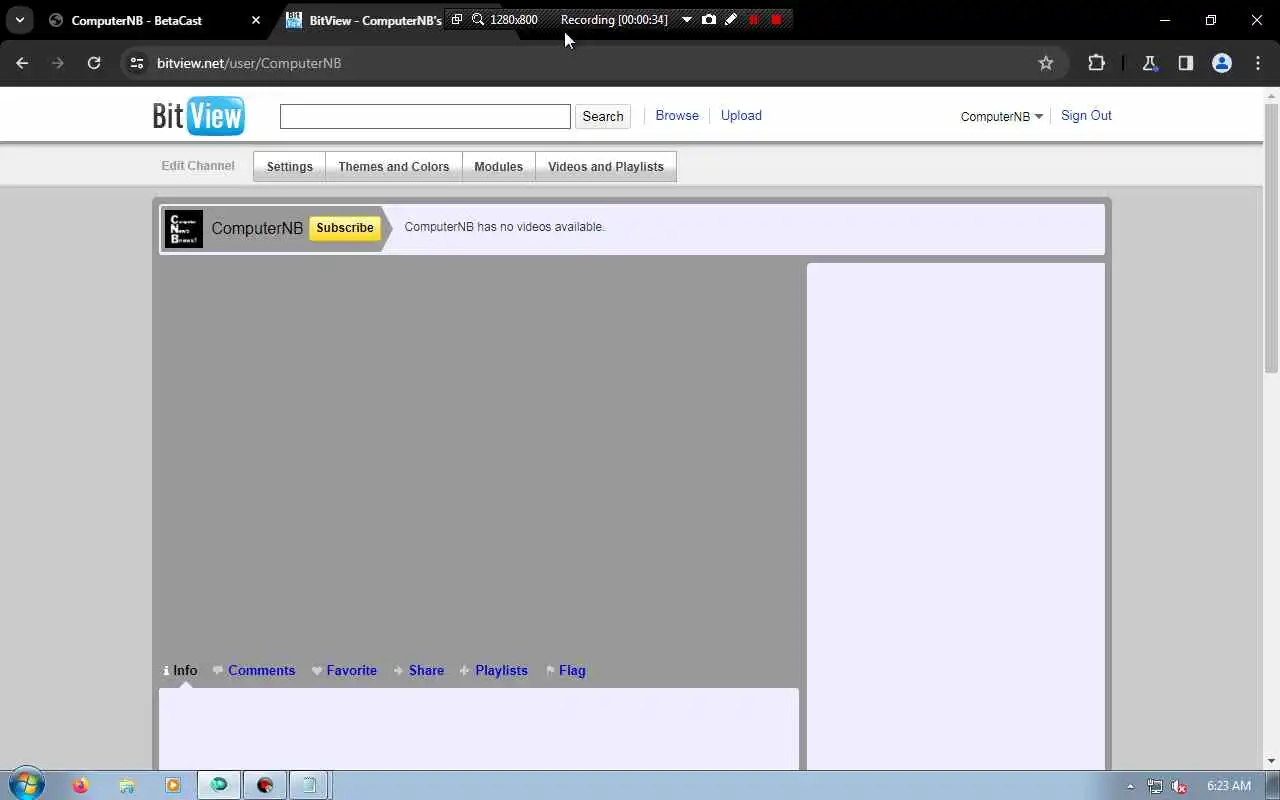Select the Info tab below player

click(x=181, y=671)
